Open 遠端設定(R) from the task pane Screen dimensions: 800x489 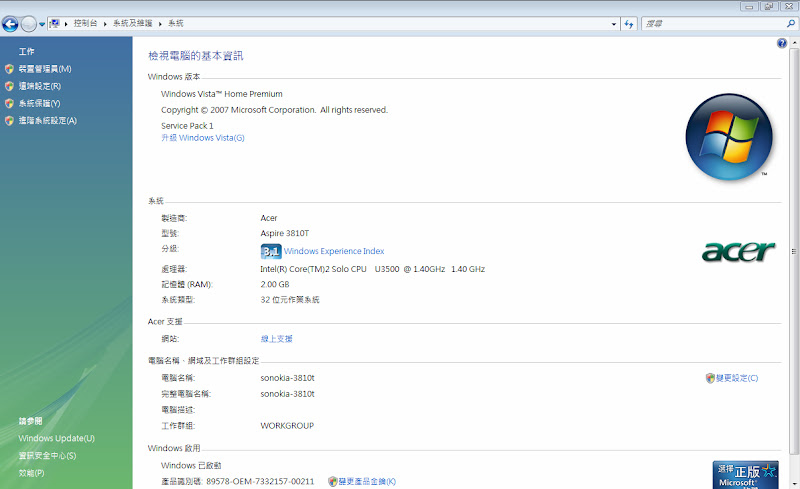[x=40, y=86]
